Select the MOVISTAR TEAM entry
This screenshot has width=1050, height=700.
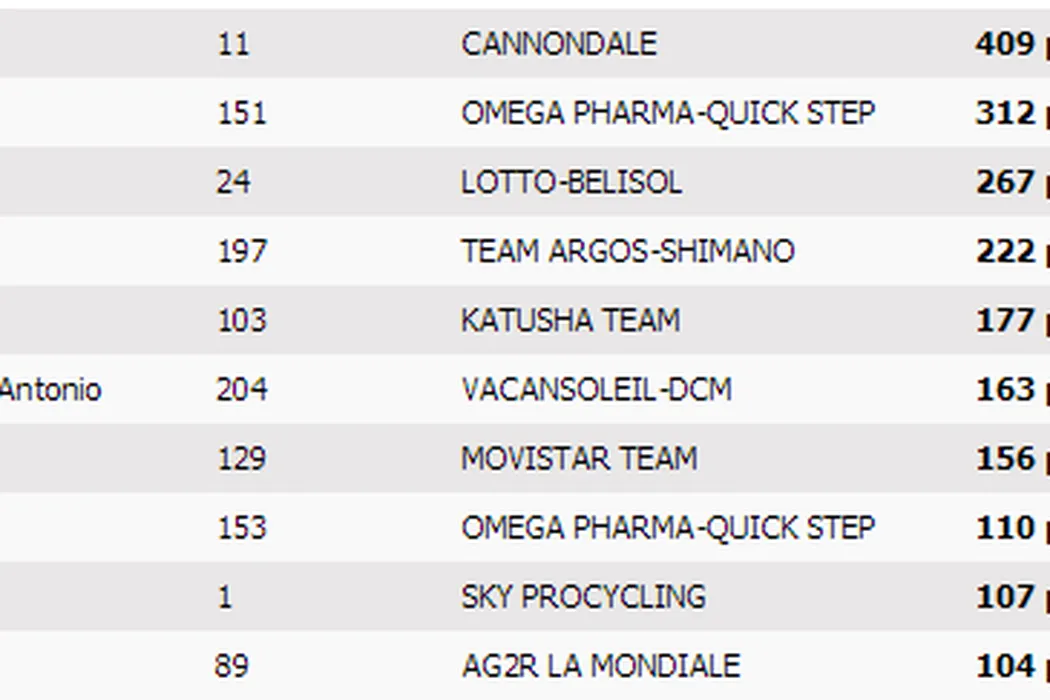coord(579,458)
